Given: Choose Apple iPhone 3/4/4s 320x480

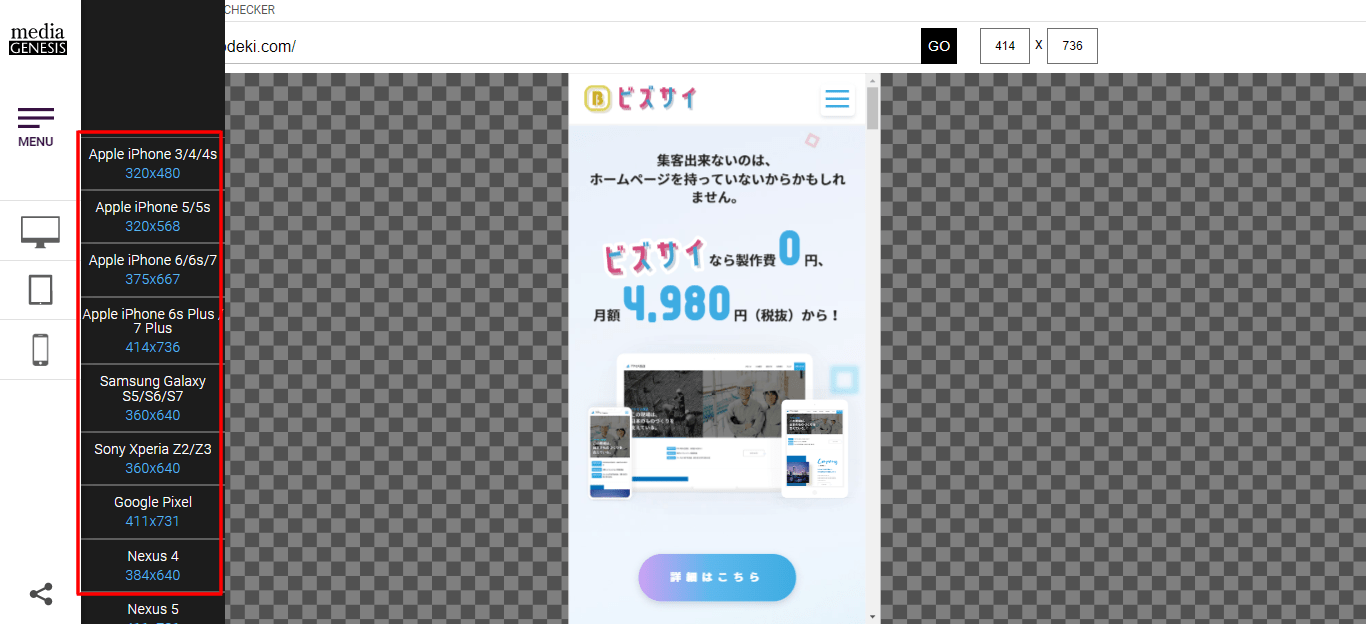Looking at the screenshot, I should pos(153,163).
